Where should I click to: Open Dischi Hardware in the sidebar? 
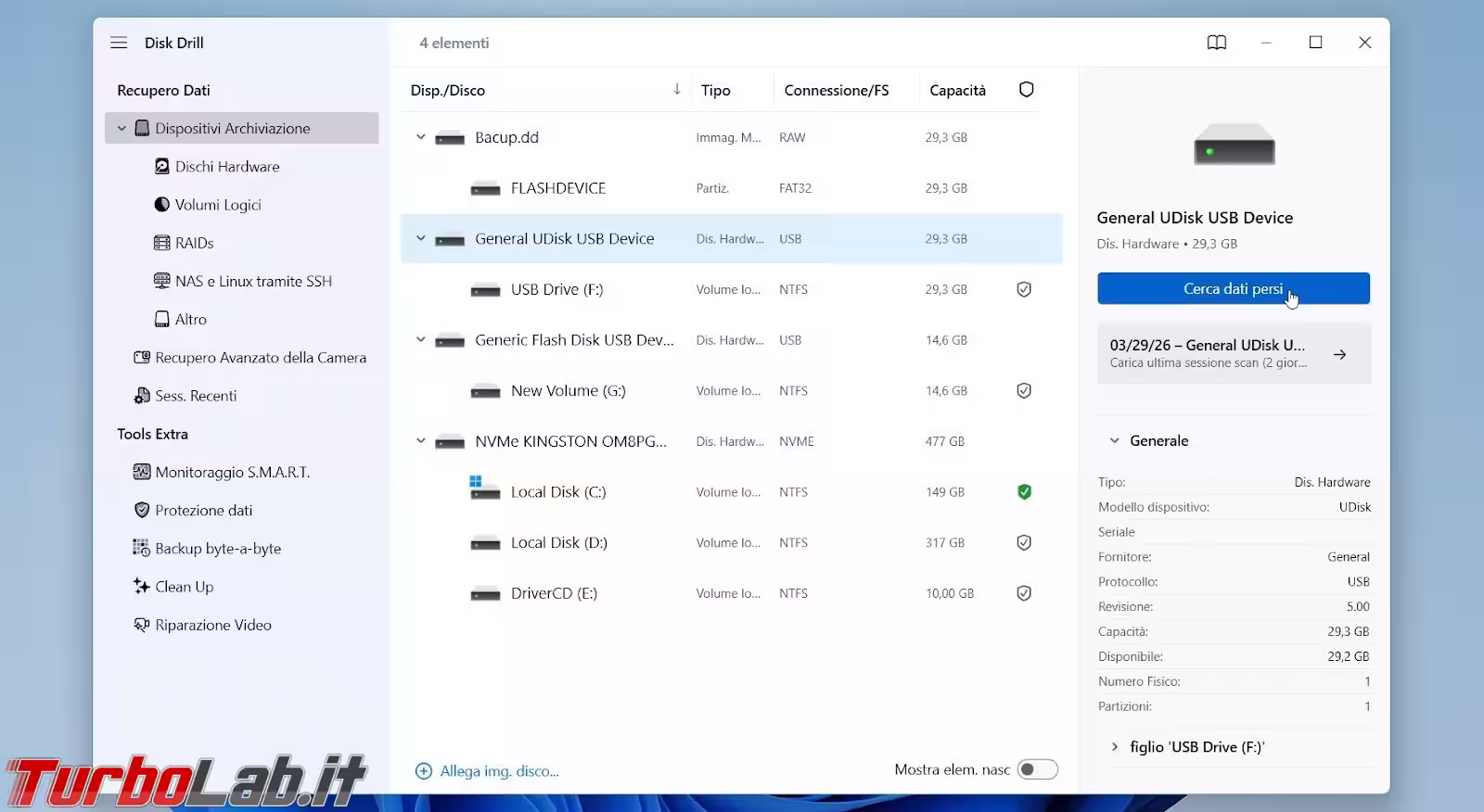click(x=227, y=167)
